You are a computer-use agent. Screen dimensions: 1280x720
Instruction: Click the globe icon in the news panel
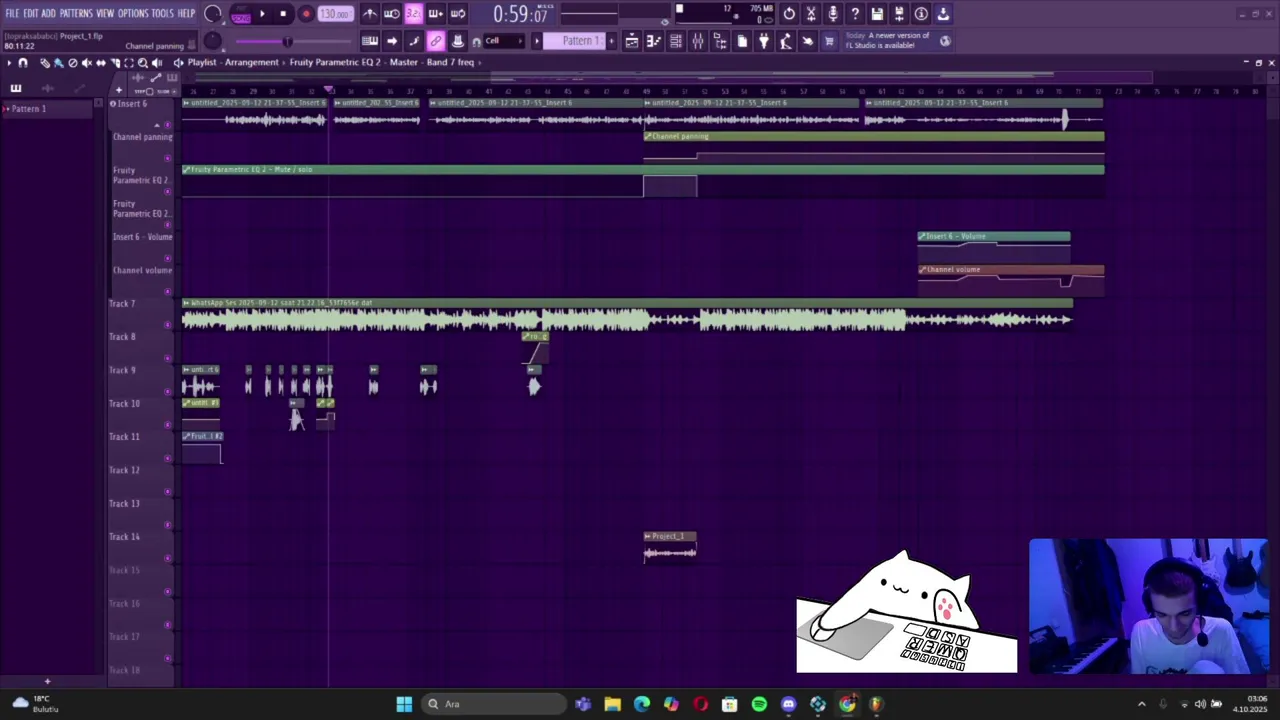click(x=945, y=41)
